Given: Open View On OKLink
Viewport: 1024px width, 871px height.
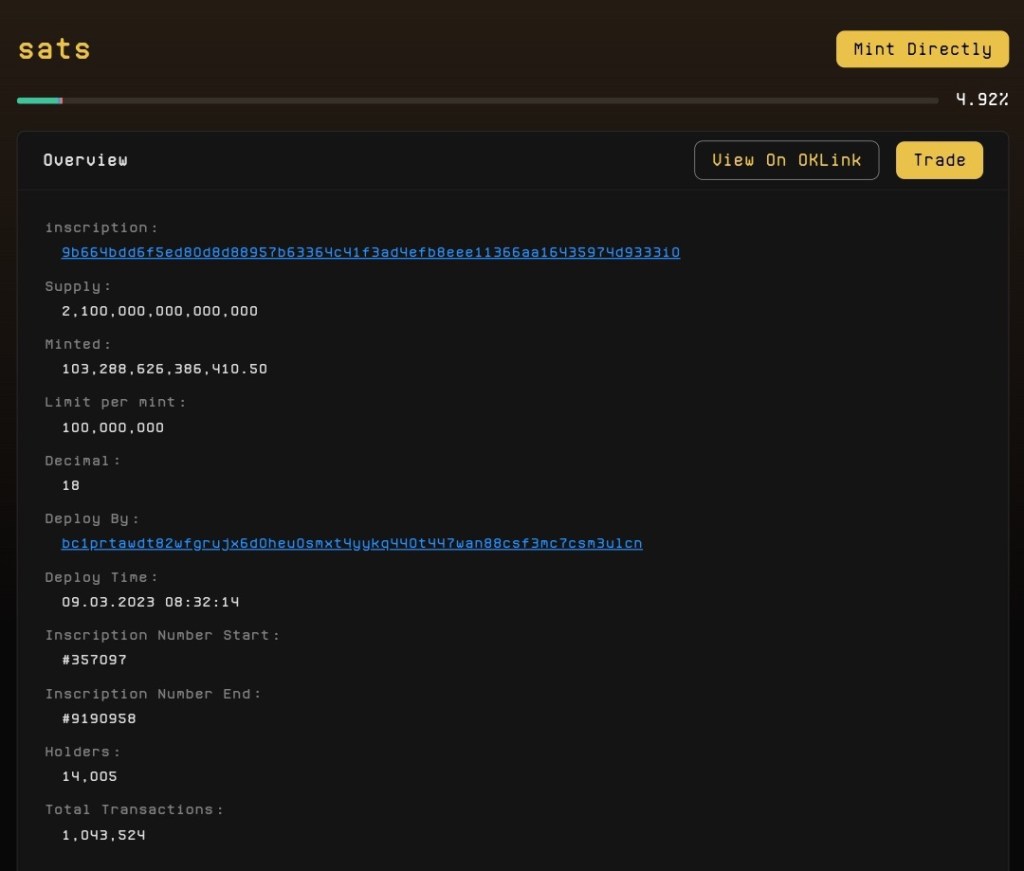Looking at the screenshot, I should 786,160.
